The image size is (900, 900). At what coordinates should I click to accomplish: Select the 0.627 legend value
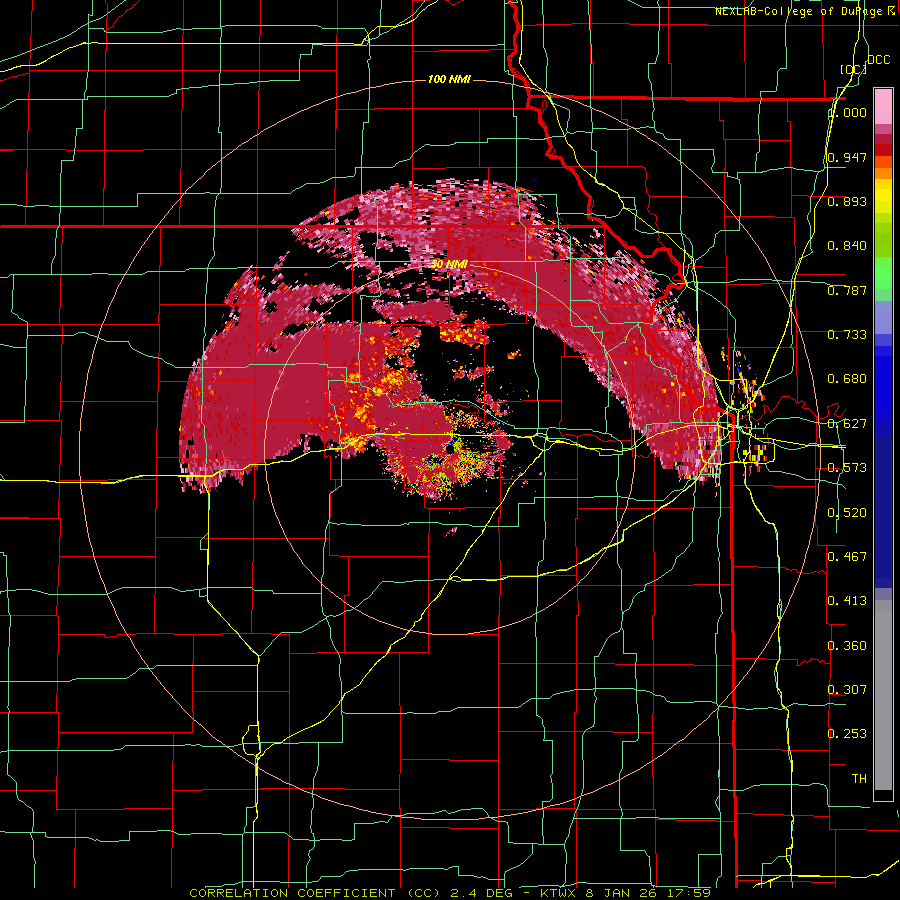[x=847, y=424]
